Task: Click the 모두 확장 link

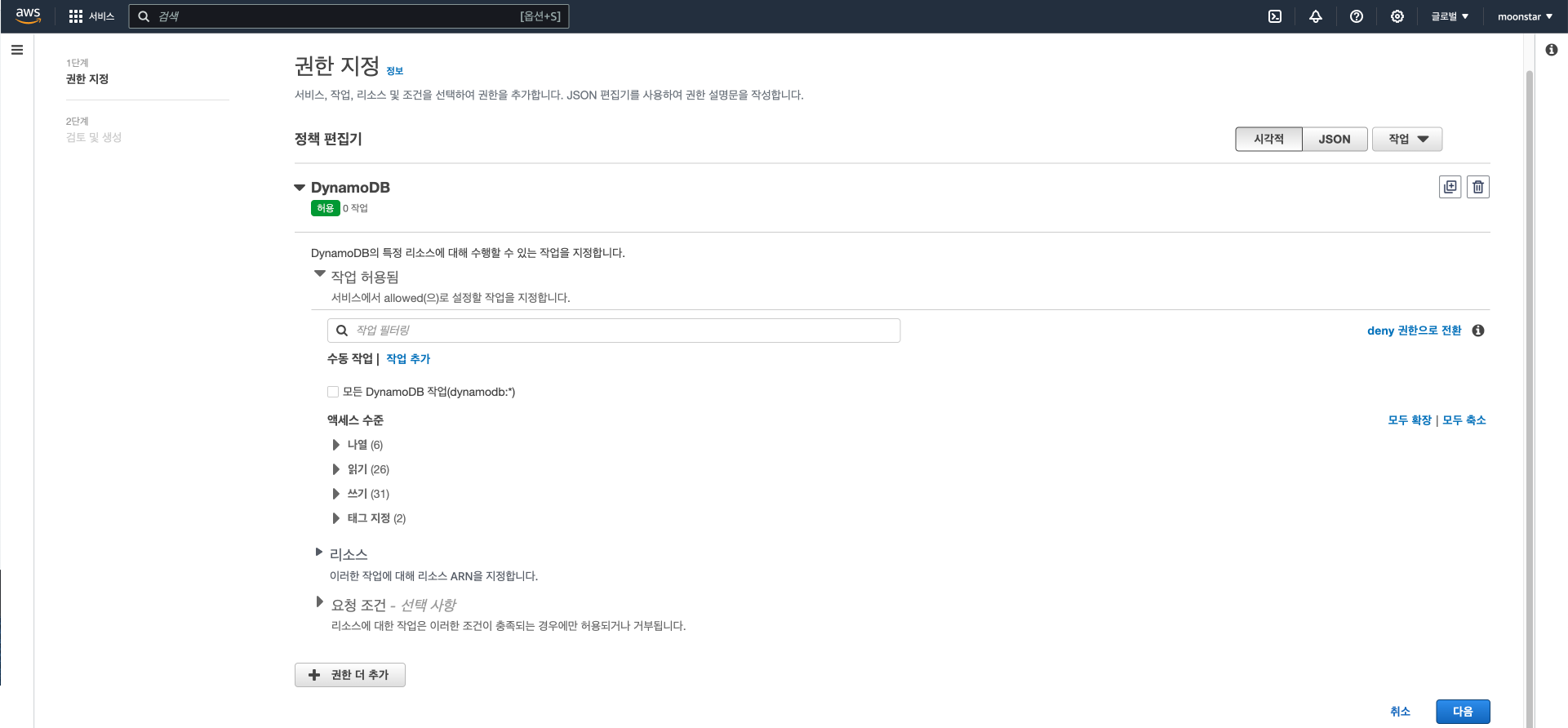Action: pyautogui.click(x=1410, y=420)
